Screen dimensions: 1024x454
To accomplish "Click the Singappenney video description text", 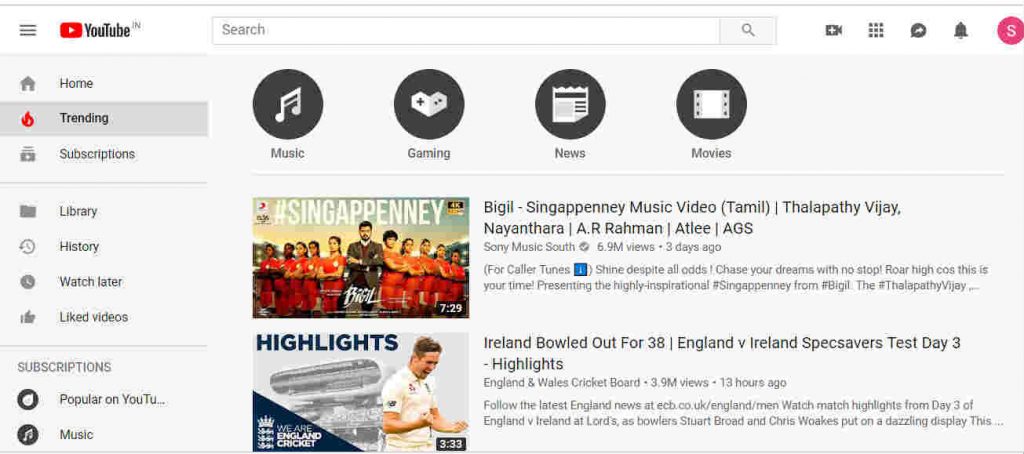I will click(737, 278).
